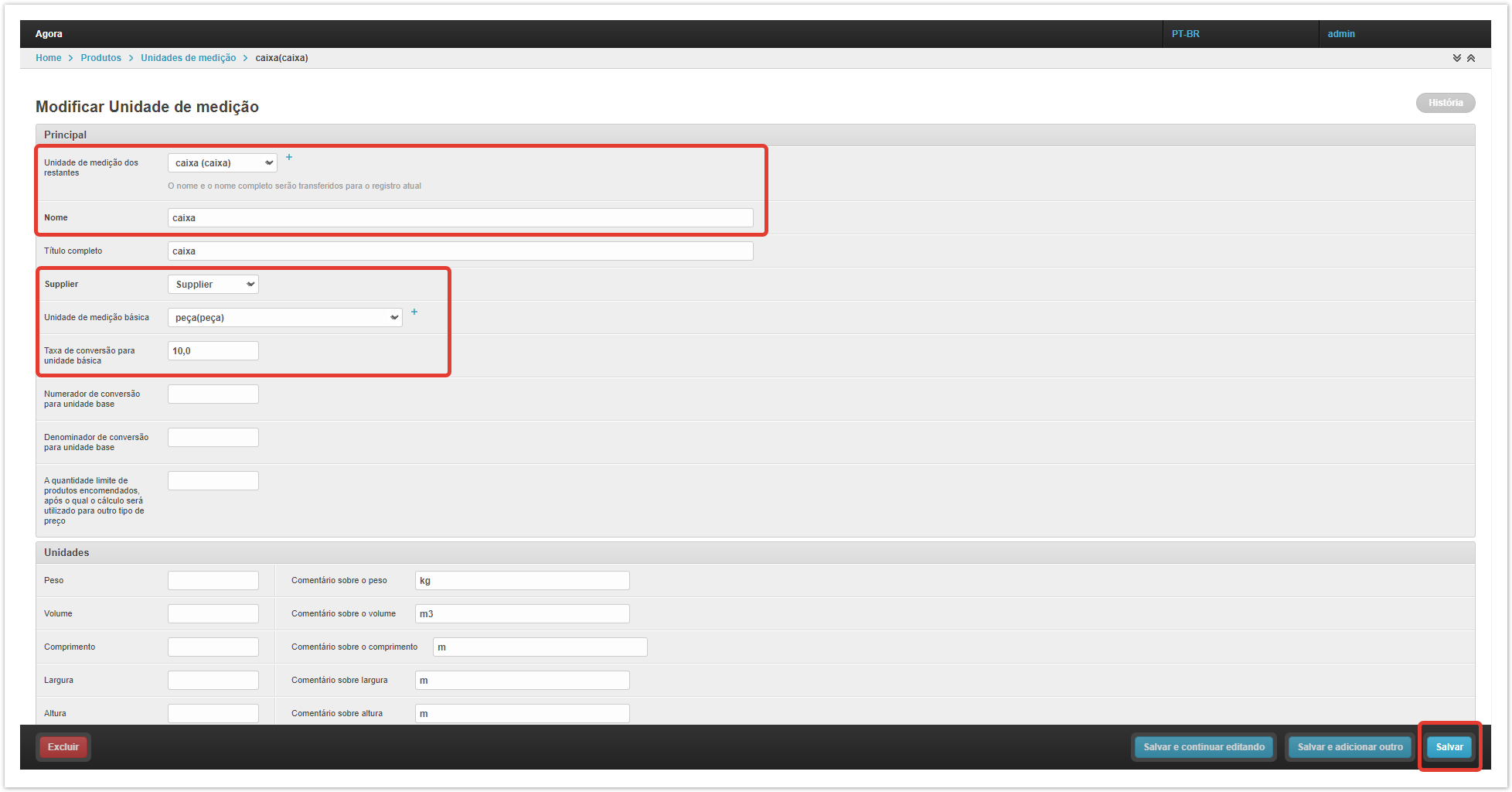Open the História page

pos(1445,103)
